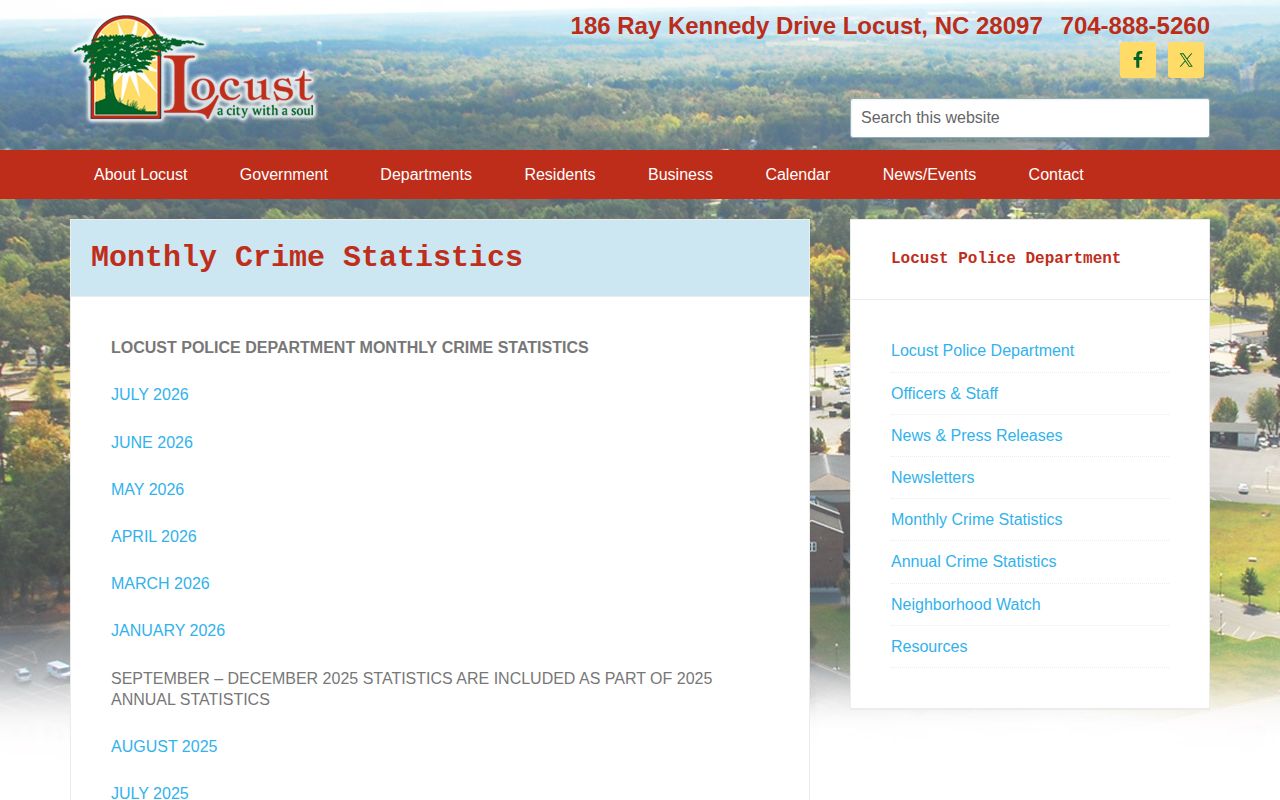Open the JULY 2026 statistics link
The height and width of the screenshot is (800, 1280).
149,395
